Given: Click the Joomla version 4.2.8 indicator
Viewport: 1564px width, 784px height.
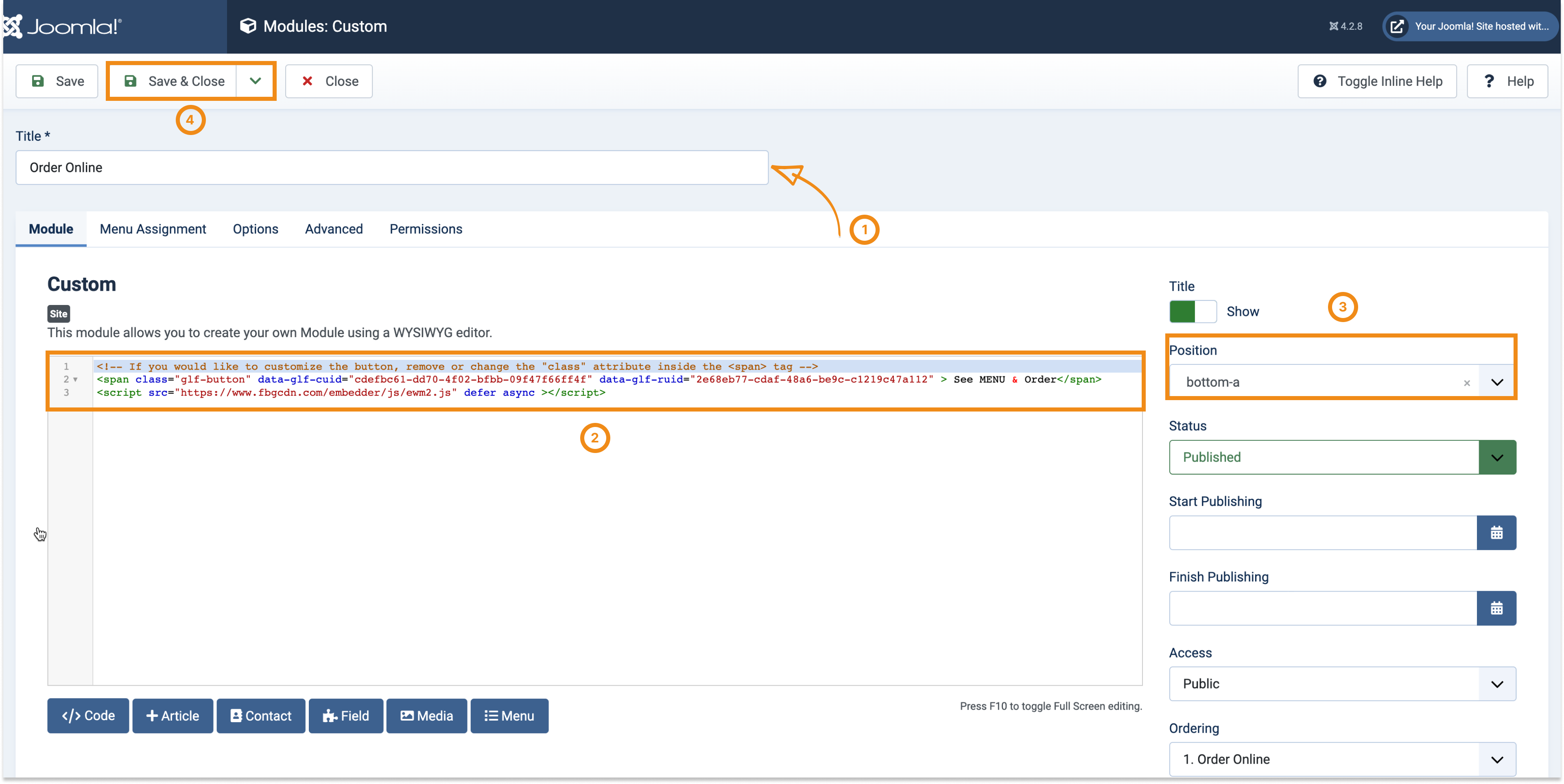Looking at the screenshot, I should coord(1346,26).
